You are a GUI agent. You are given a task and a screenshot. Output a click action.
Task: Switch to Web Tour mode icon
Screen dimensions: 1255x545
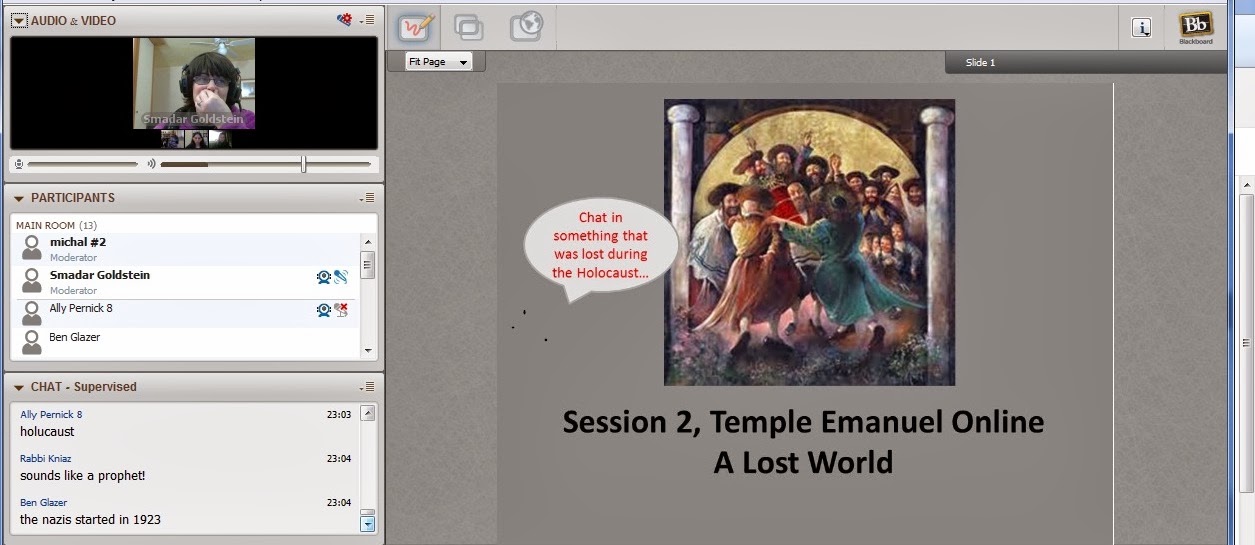526,27
